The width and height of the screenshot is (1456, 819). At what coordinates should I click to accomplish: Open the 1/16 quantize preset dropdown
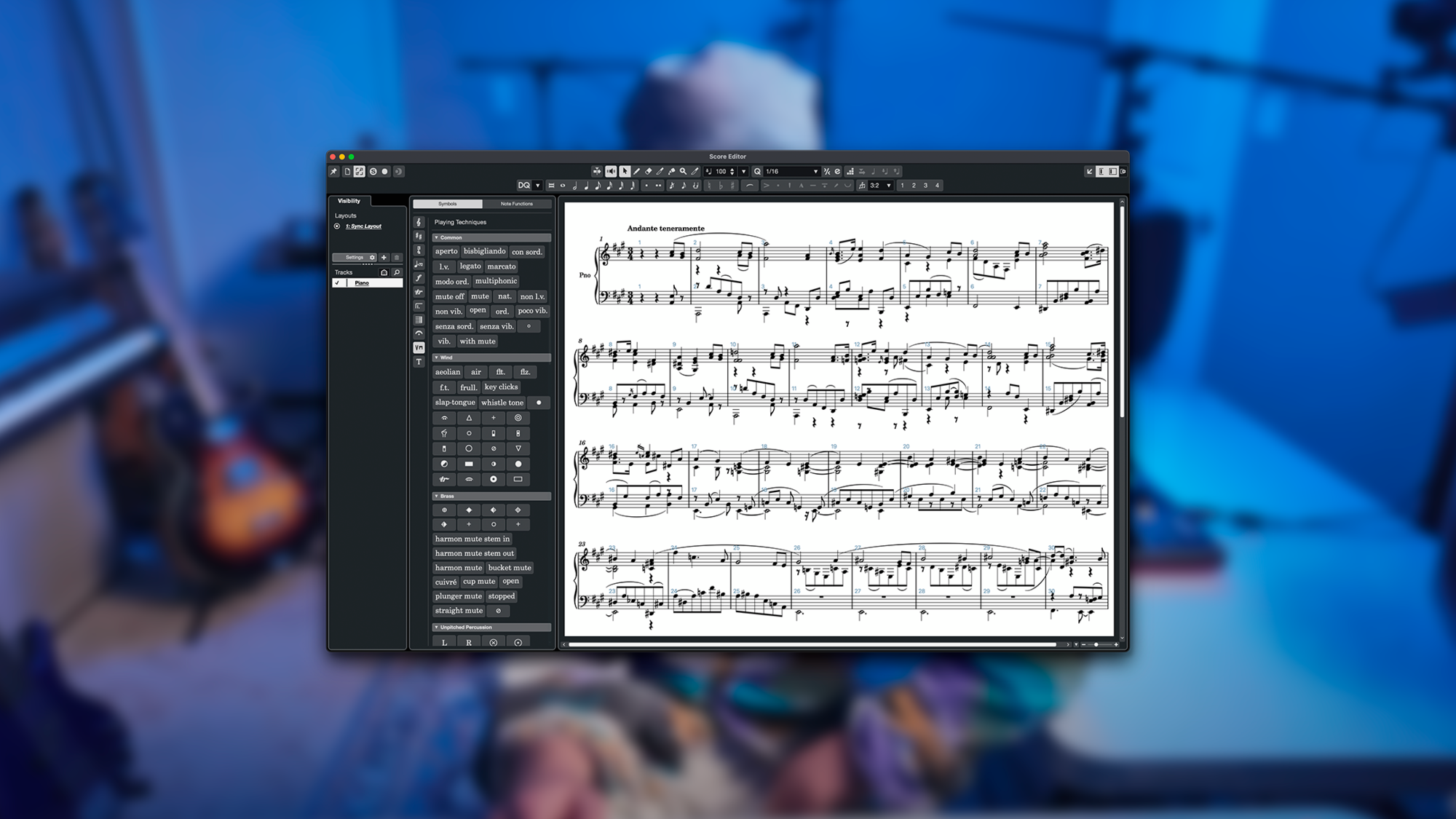815,172
